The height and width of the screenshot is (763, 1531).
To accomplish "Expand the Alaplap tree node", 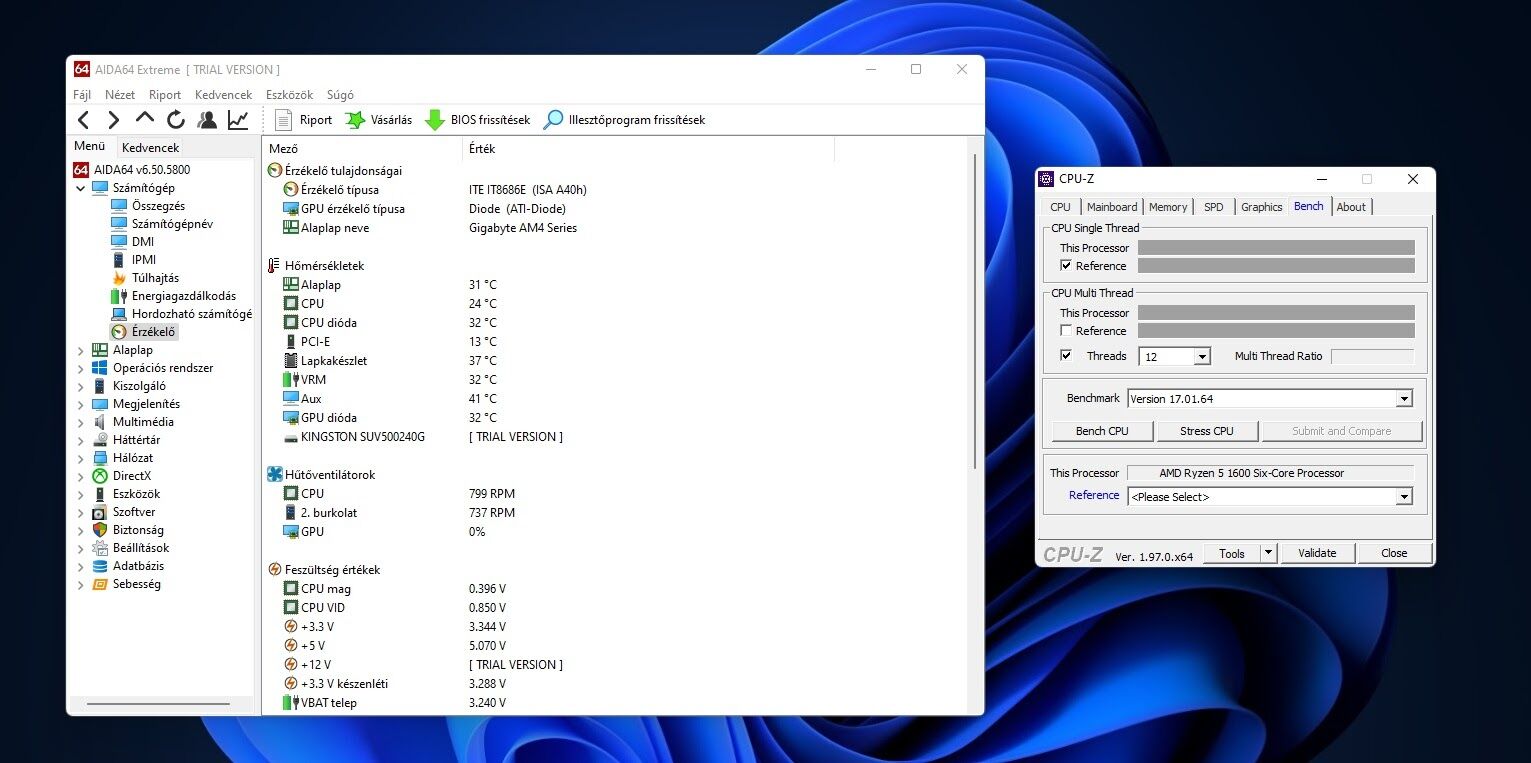I will click(x=81, y=350).
